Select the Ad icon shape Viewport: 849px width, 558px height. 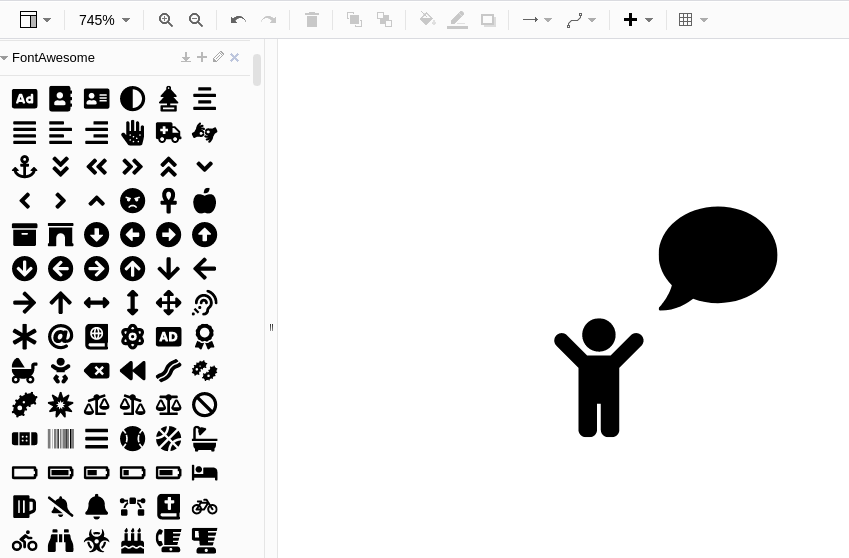click(x=24, y=99)
